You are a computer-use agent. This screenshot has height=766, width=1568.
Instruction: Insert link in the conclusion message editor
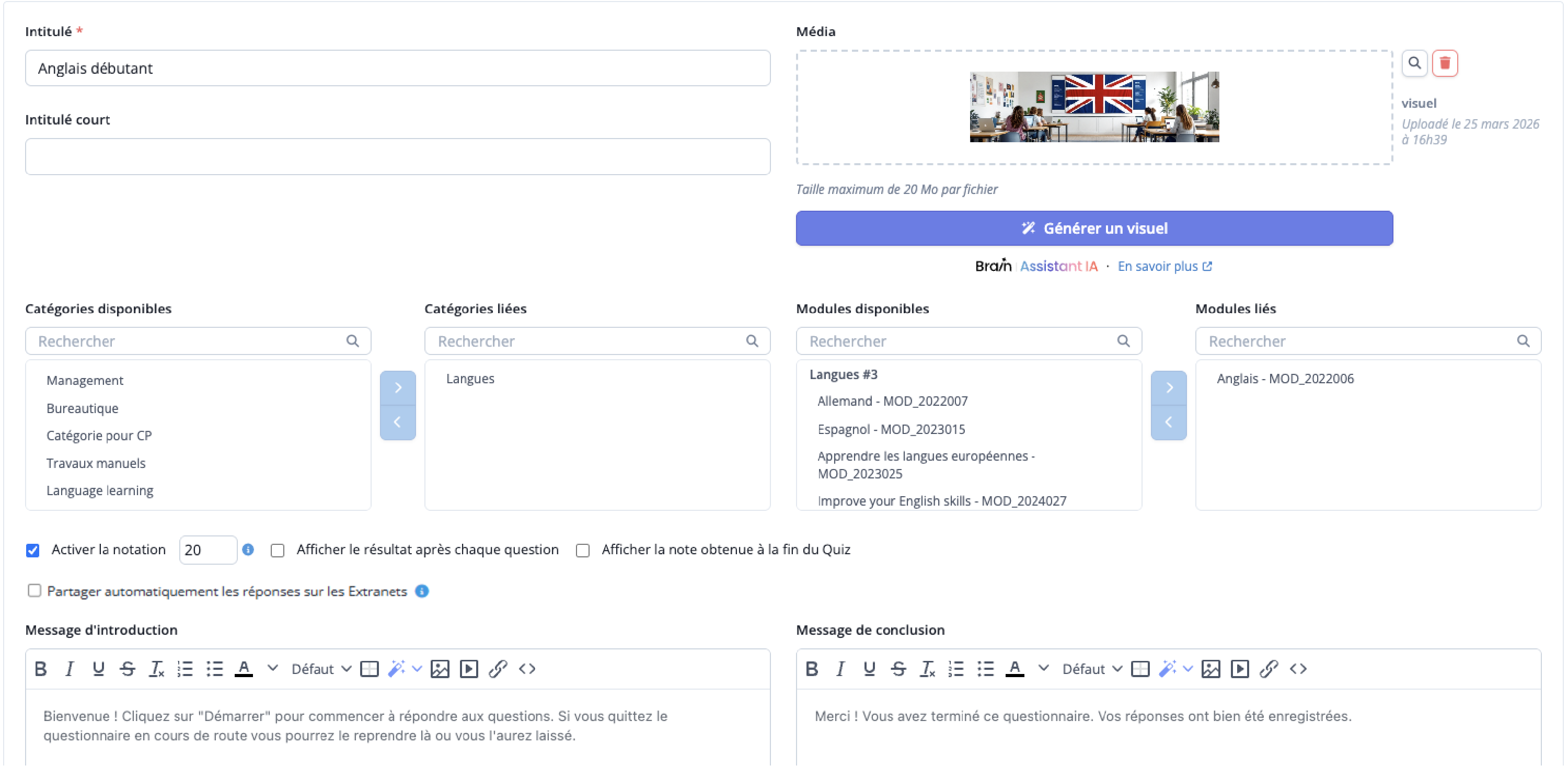coord(1269,669)
